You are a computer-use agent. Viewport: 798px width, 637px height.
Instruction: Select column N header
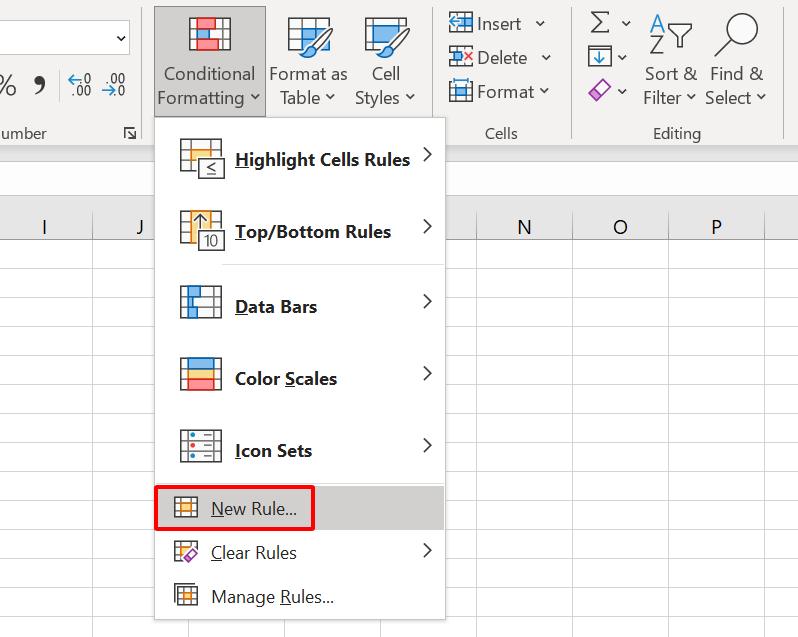tap(524, 226)
